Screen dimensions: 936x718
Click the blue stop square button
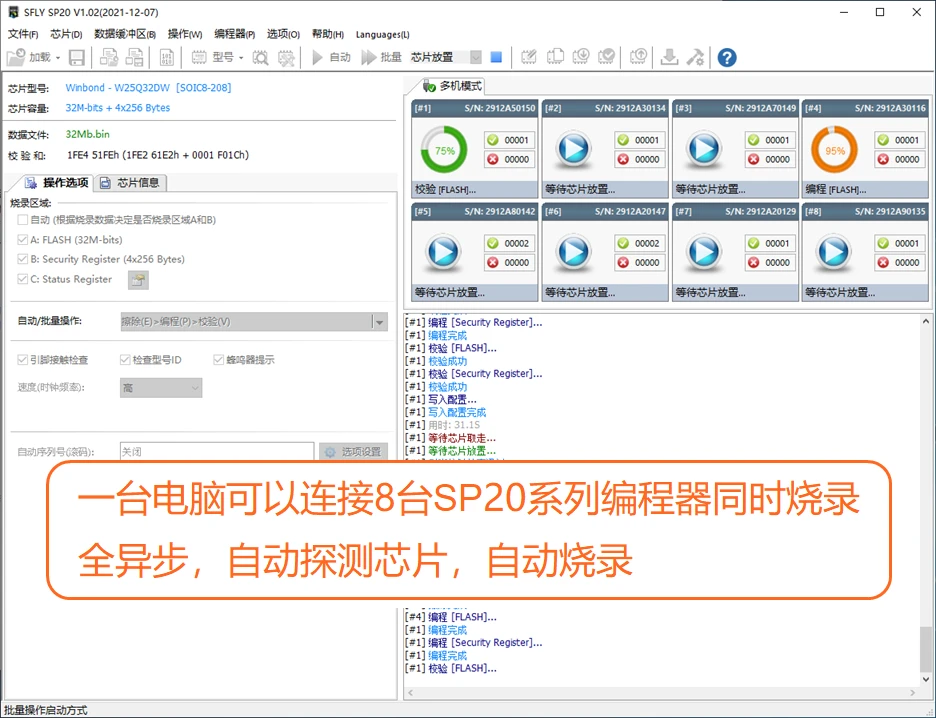click(x=496, y=57)
